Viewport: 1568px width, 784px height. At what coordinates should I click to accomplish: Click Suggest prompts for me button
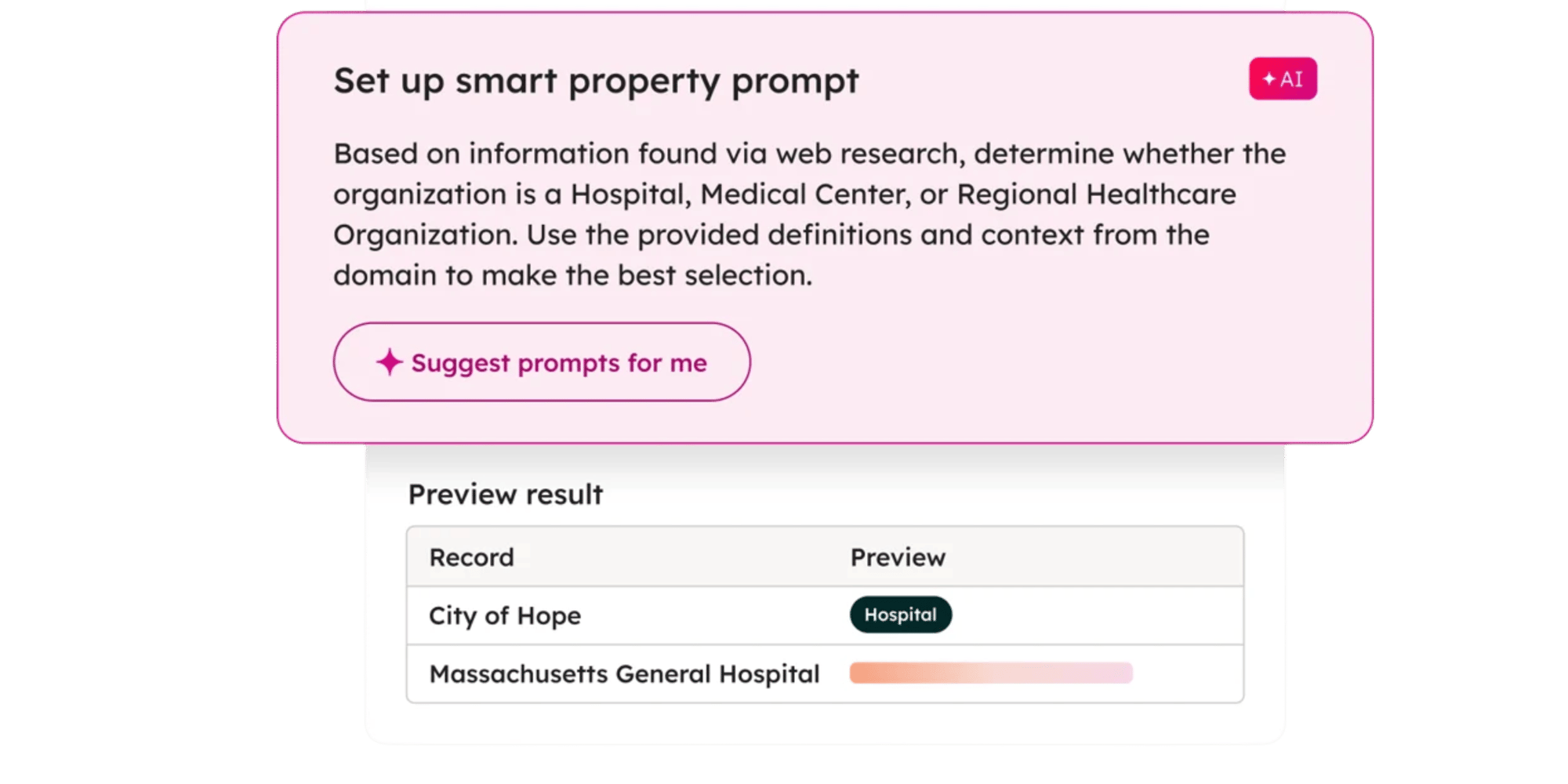tap(542, 362)
